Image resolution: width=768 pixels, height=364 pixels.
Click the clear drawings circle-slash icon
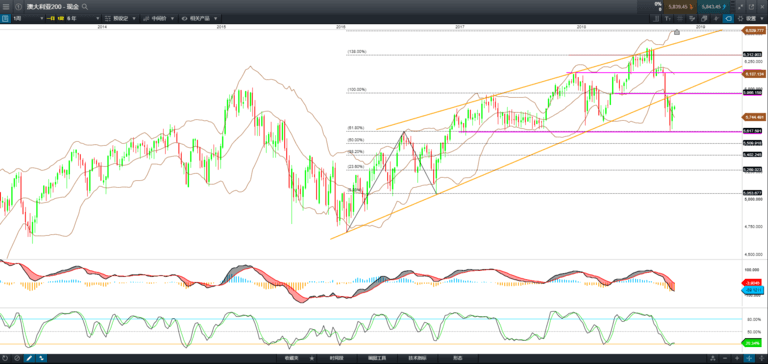pos(17,359)
